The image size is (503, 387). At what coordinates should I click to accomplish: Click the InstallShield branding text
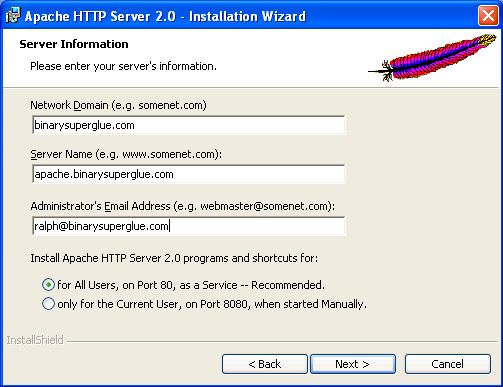point(35,340)
